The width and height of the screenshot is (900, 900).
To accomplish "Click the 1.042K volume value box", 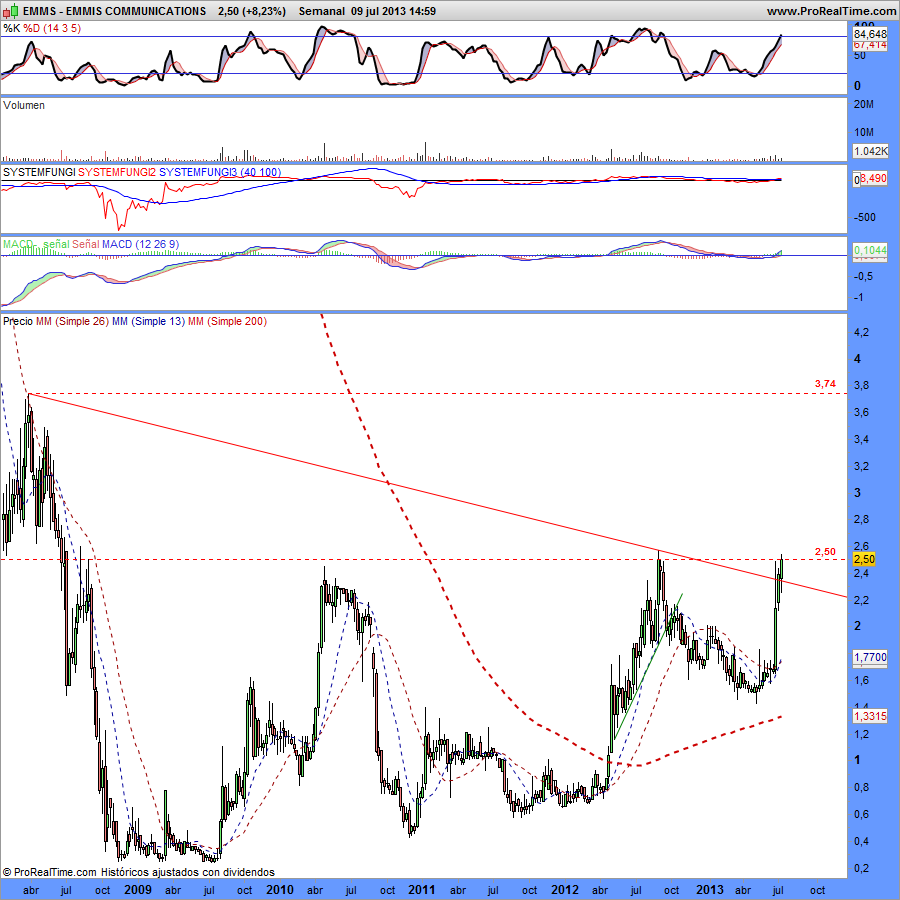I will coord(870,151).
